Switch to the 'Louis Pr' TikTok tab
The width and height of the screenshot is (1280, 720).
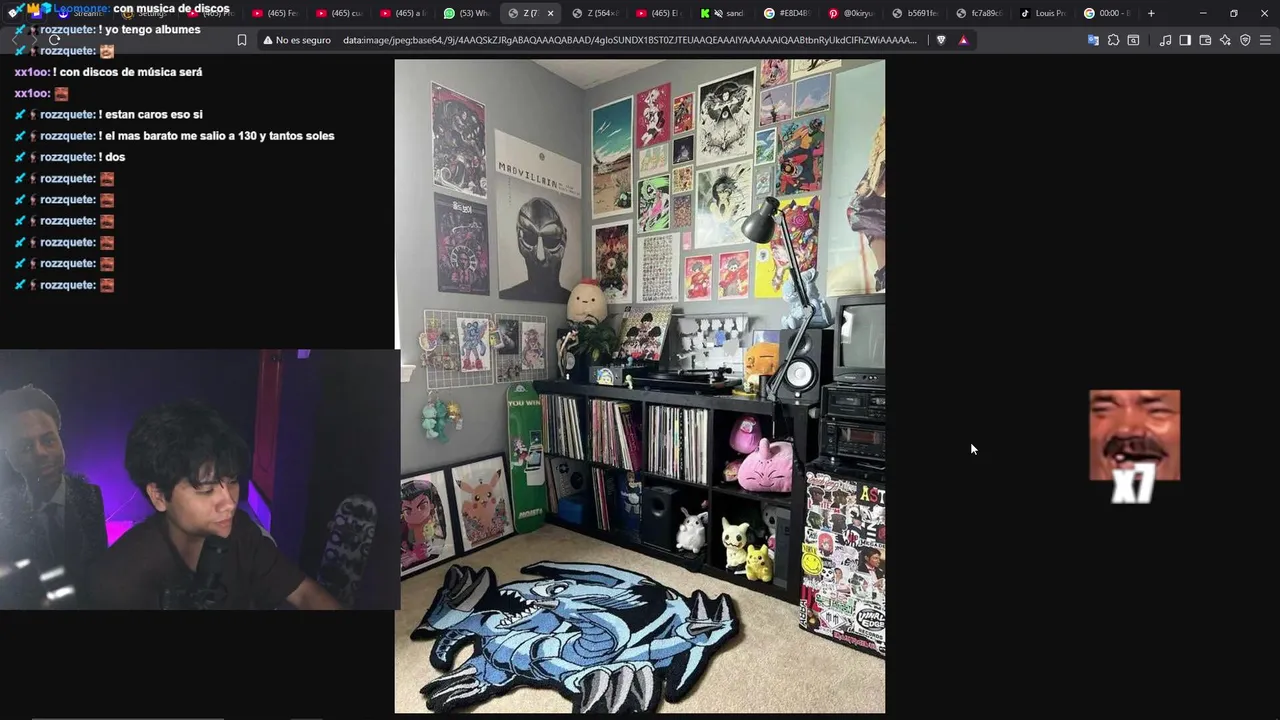click(x=1042, y=13)
